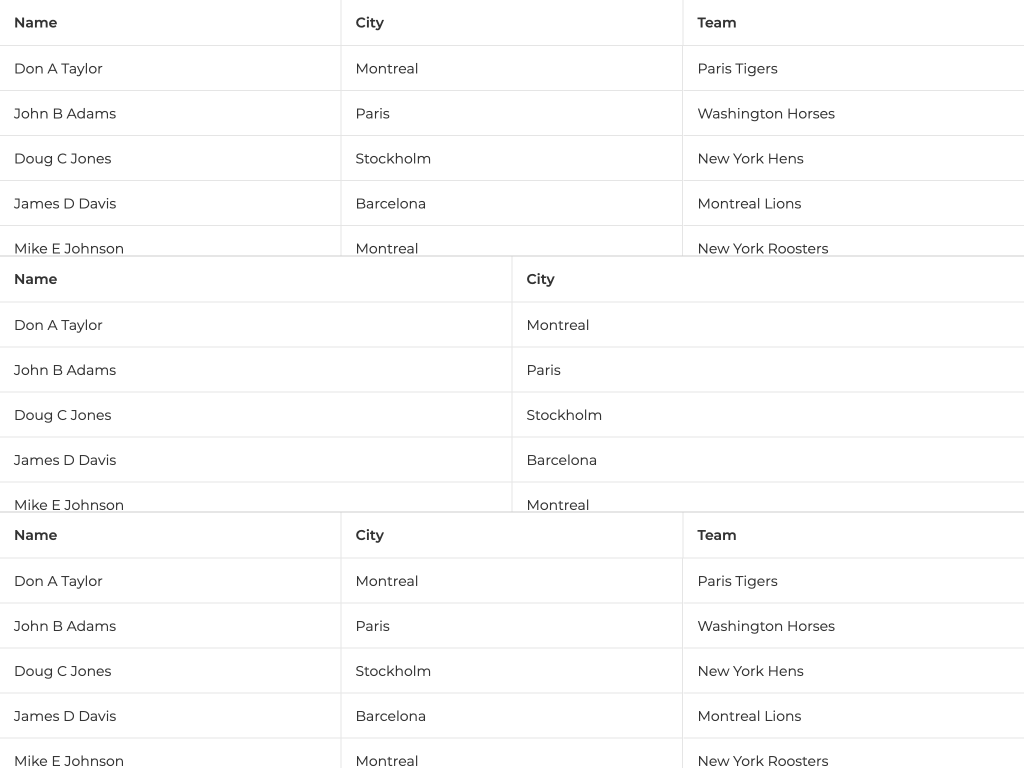Select Stockholm in the two-column table
Viewport: 1024px width, 768px height.
(x=565, y=415)
